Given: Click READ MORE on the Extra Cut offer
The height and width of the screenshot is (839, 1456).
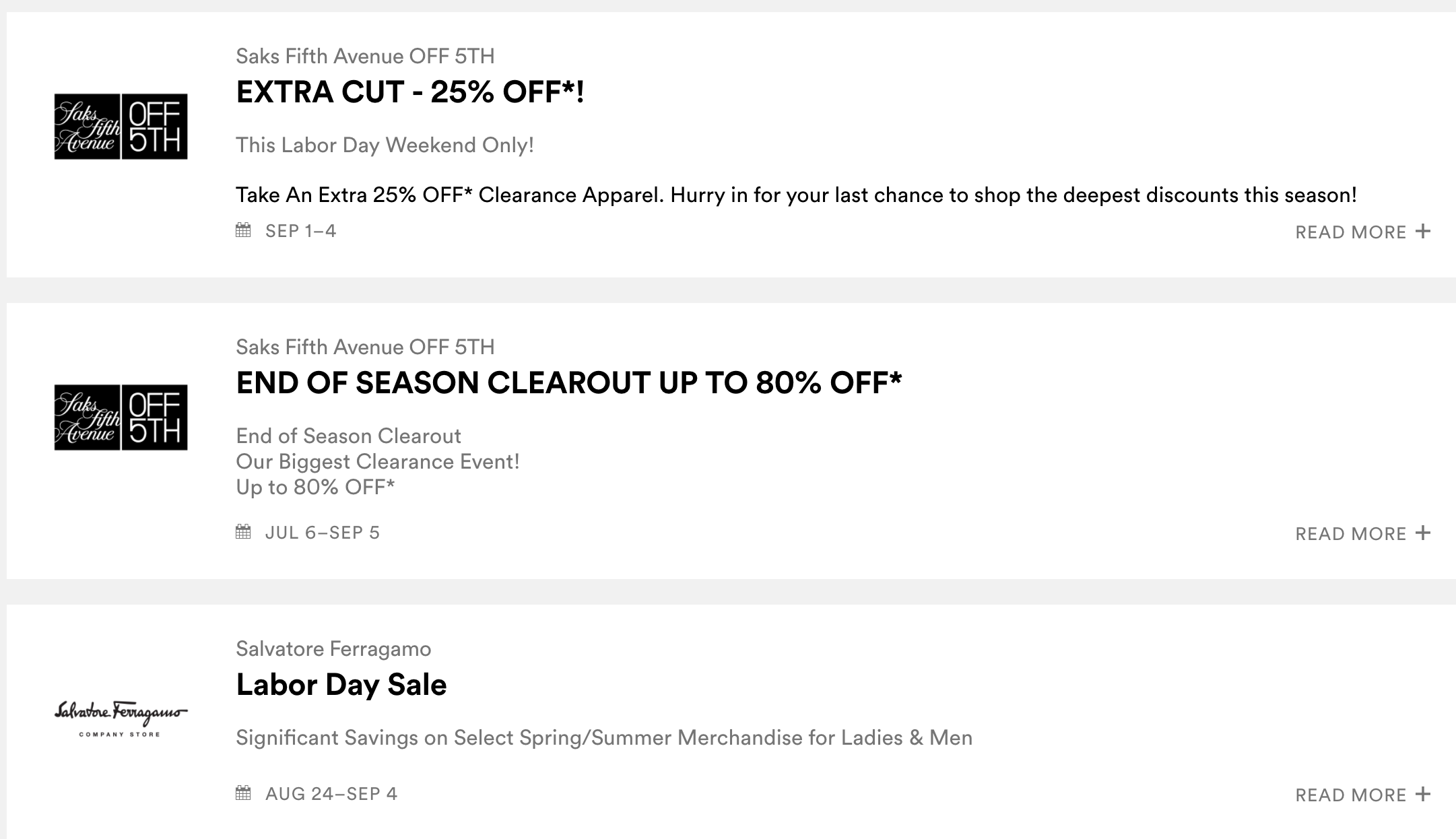Looking at the screenshot, I should click(x=1350, y=232).
